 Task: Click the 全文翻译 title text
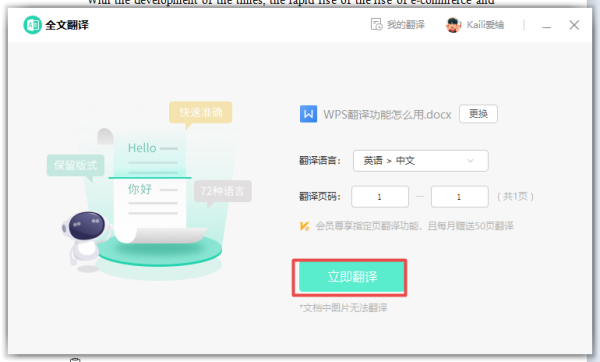click(x=67, y=25)
